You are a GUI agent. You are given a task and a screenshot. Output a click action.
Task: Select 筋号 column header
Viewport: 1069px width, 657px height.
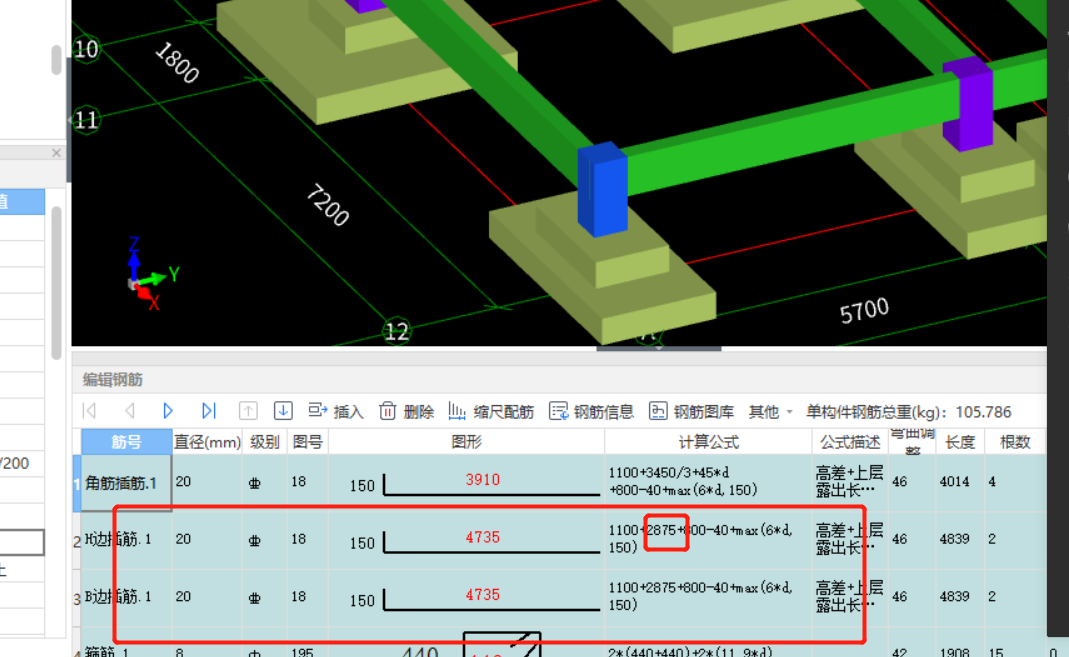click(x=126, y=442)
